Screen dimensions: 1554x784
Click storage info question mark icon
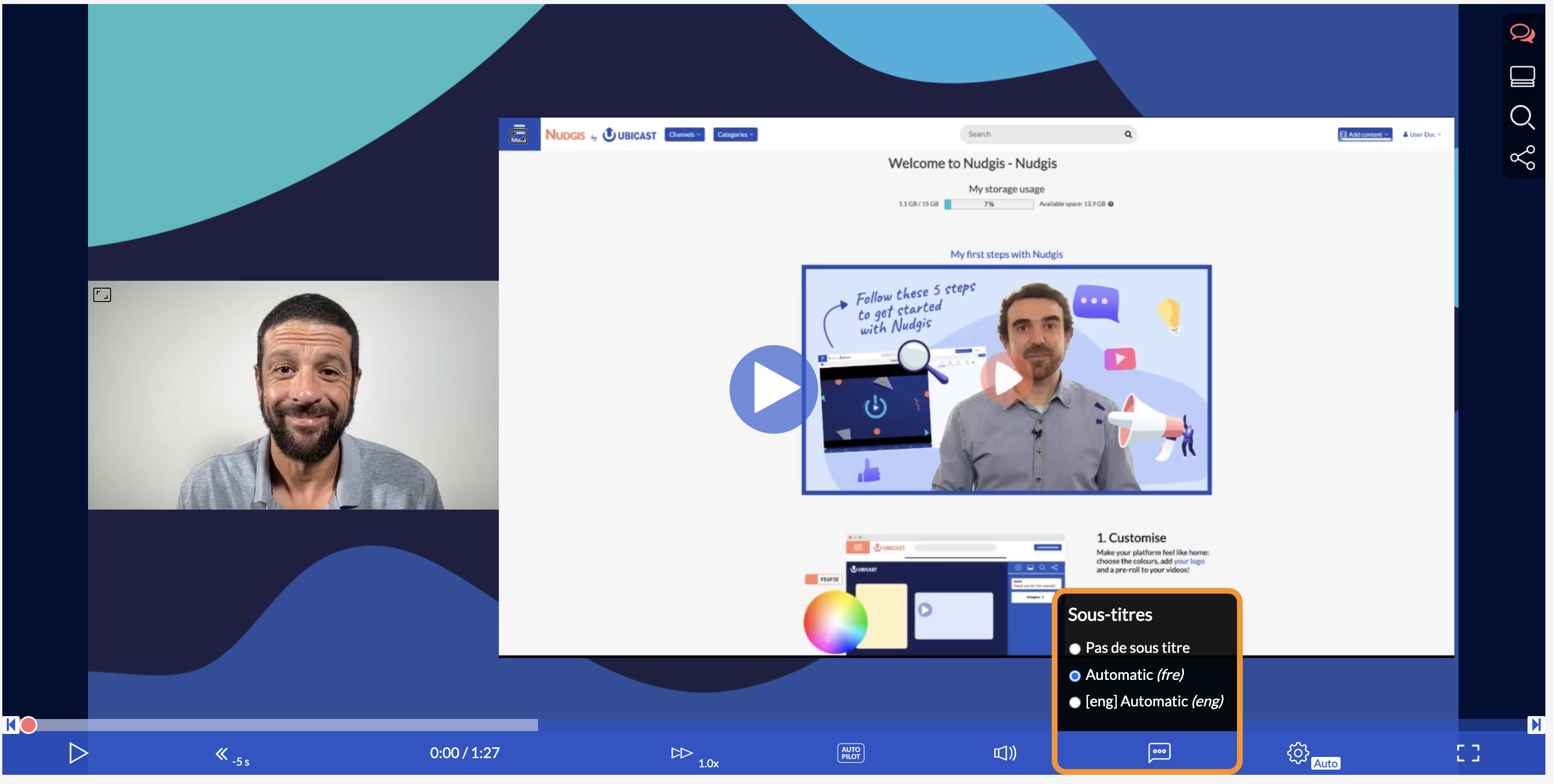1110,204
